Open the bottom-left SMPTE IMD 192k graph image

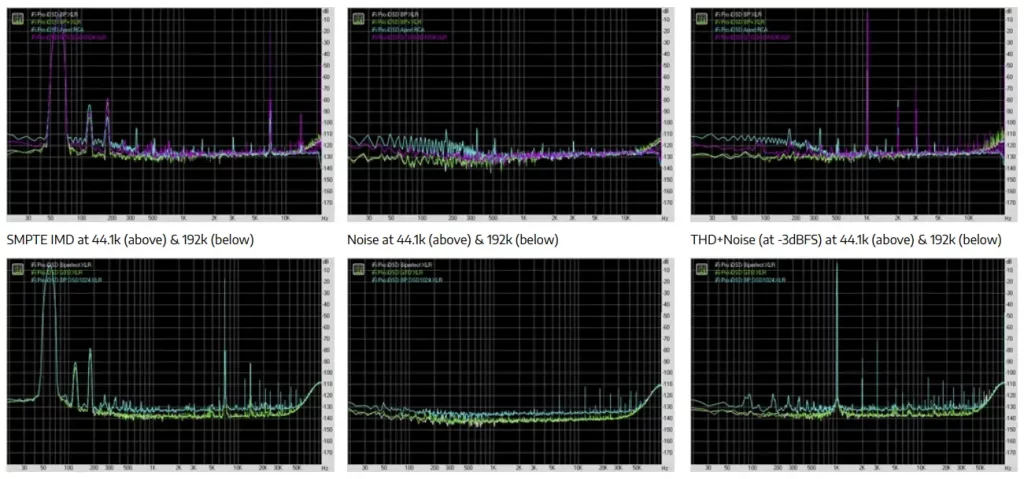pos(170,365)
